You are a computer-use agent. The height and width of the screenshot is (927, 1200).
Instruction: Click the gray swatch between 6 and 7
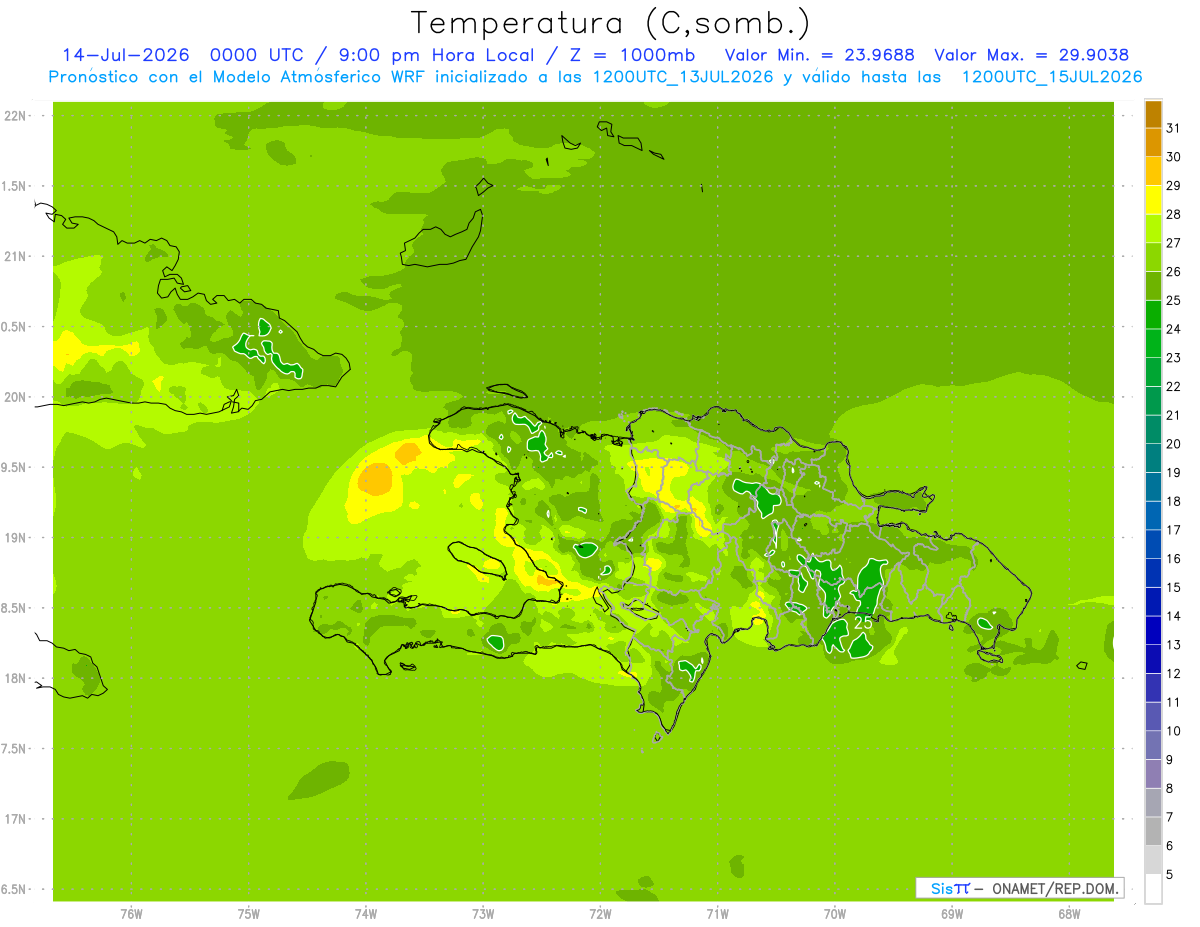click(1153, 832)
